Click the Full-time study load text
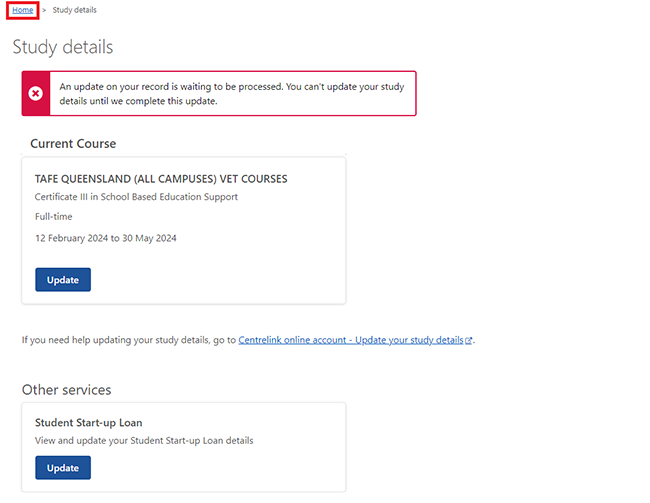The image size is (650, 503). pos(53,216)
